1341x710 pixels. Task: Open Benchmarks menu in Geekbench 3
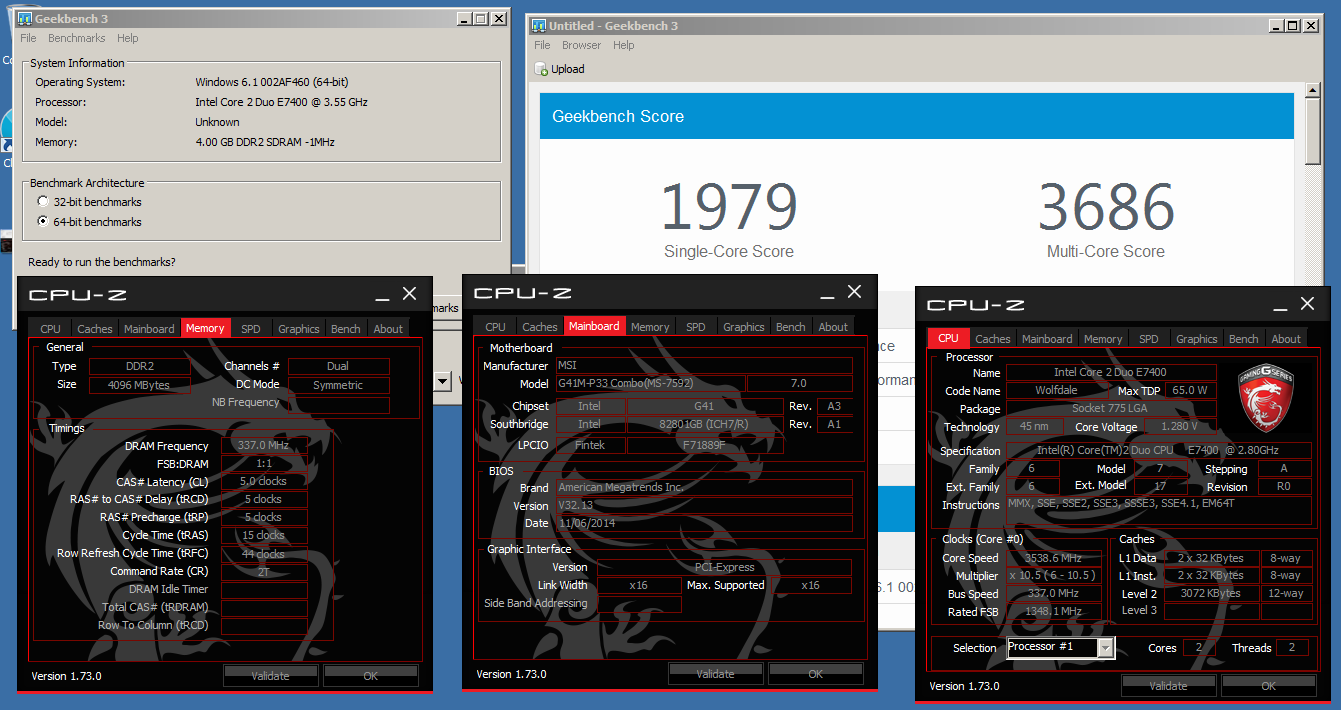(77, 38)
